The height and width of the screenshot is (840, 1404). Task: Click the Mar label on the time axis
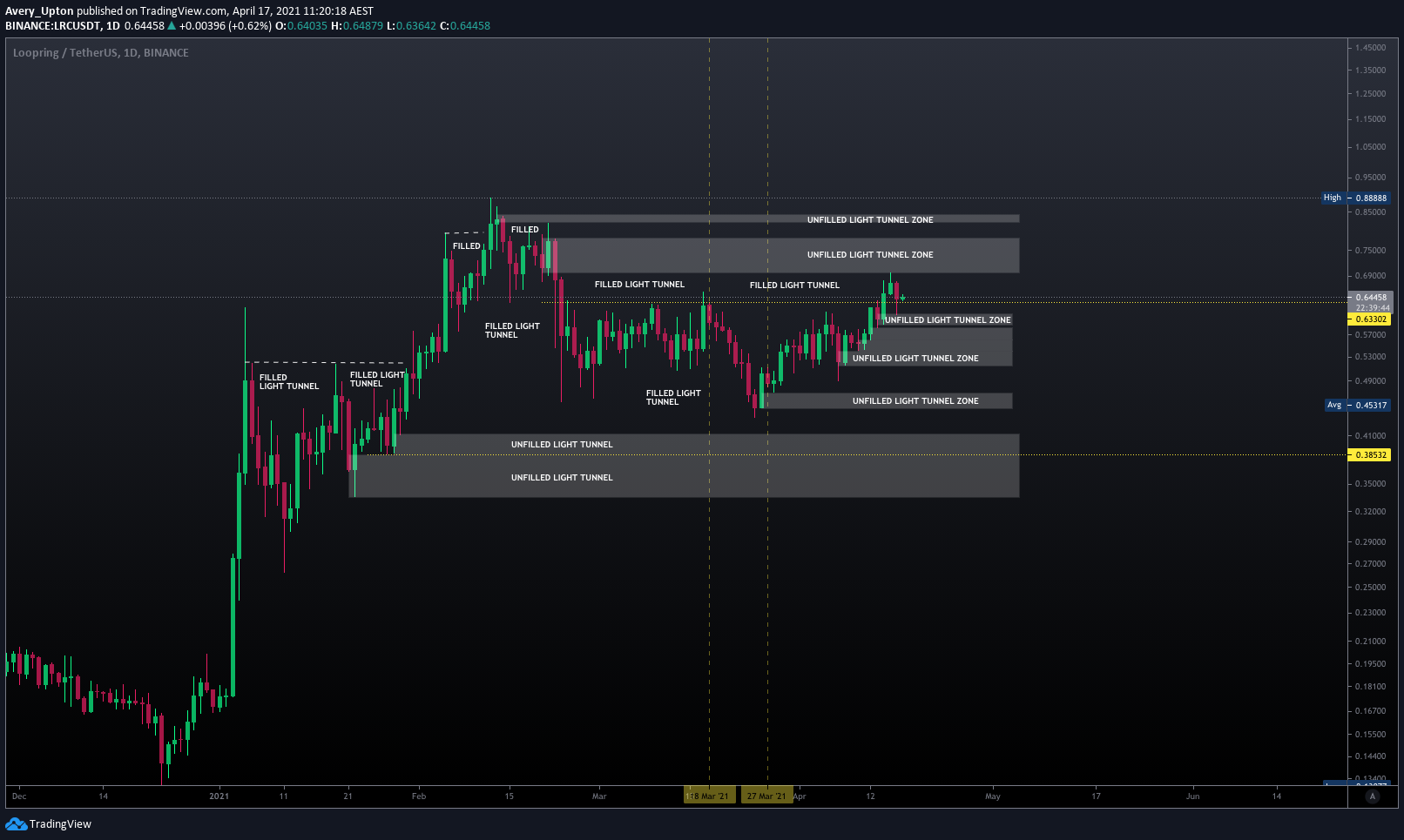click(x=599, y=796)
